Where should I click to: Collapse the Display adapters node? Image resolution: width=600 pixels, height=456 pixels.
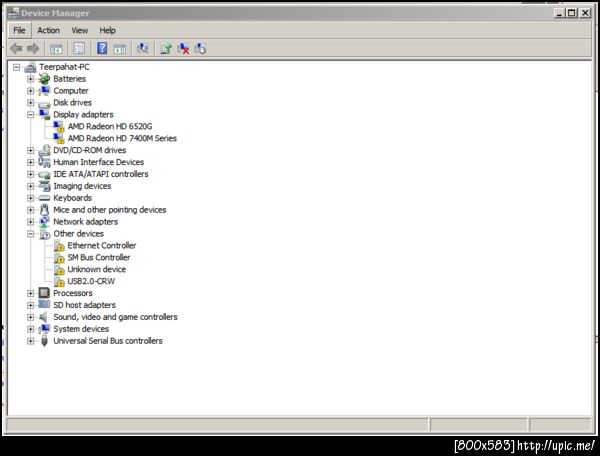tap(31, 115)
